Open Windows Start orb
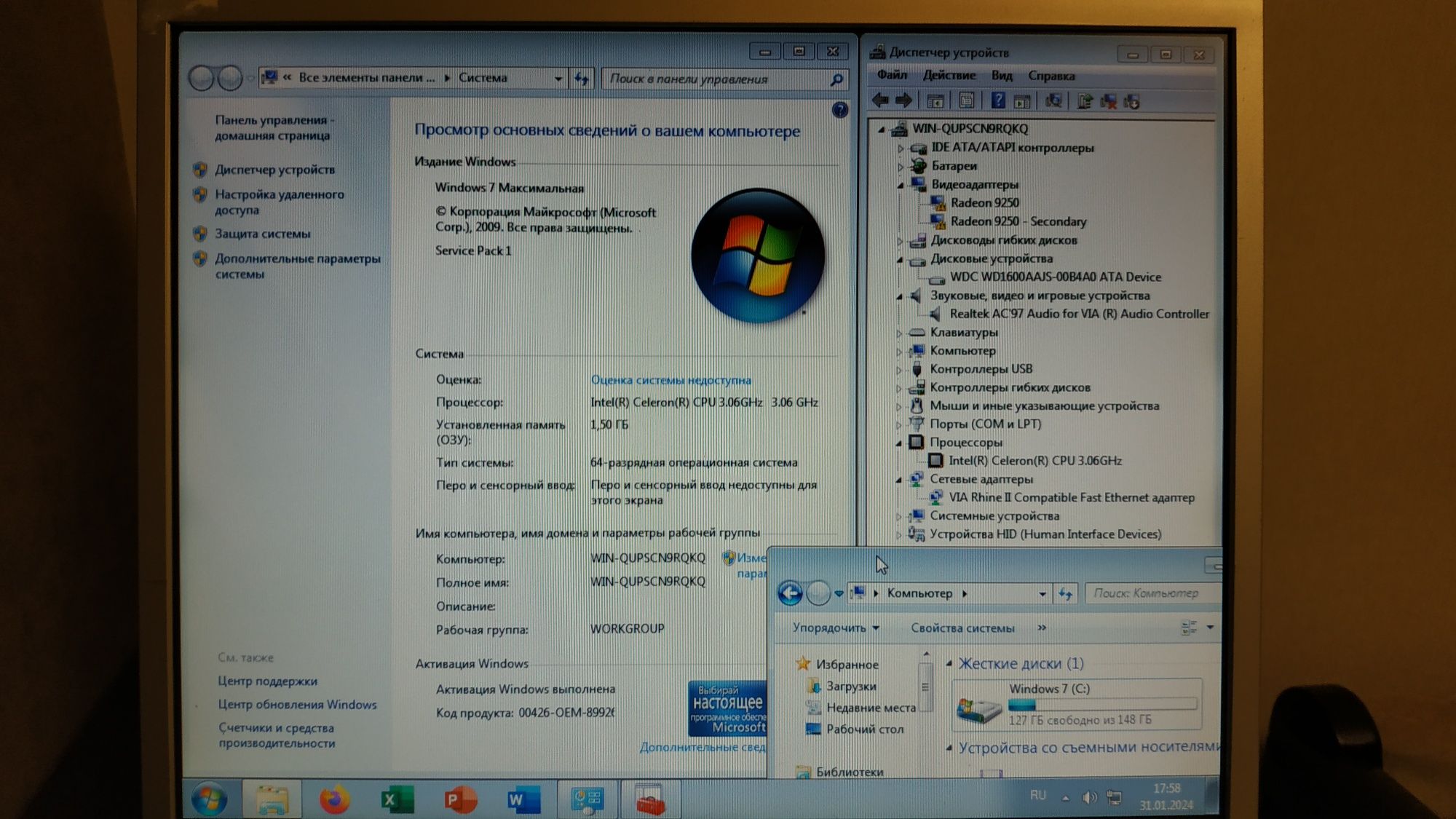 tap(209, 799)
